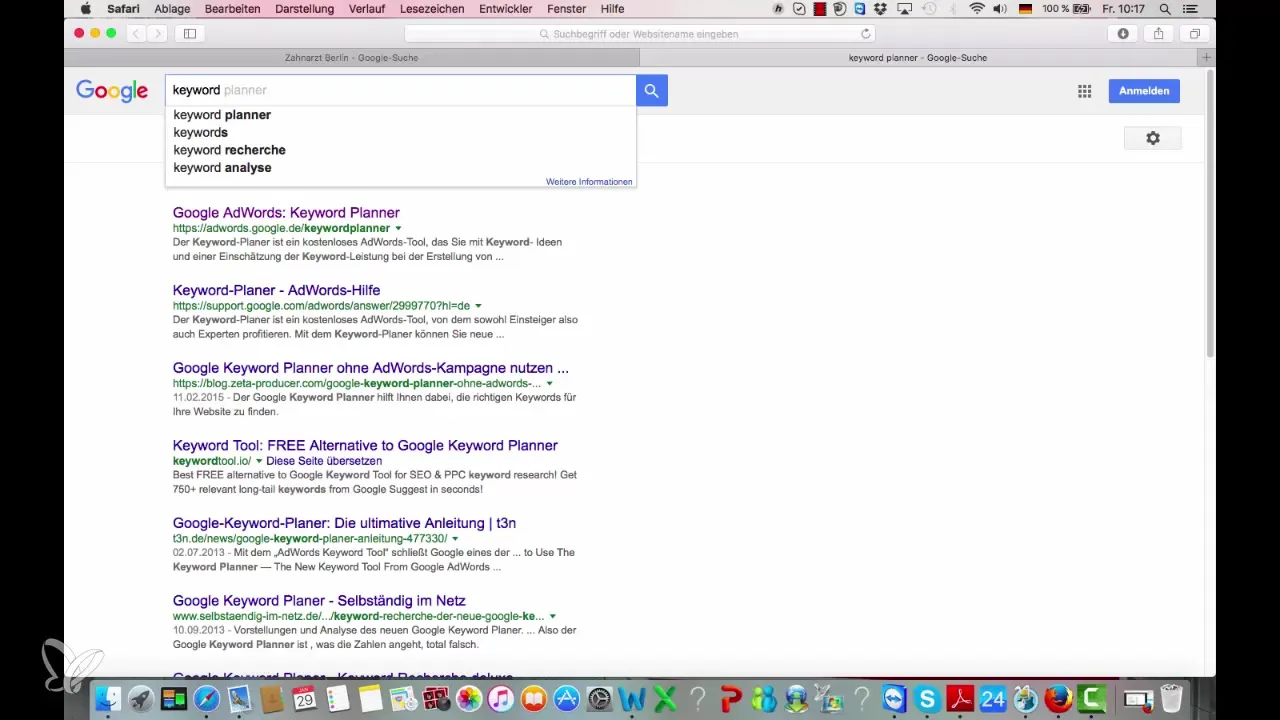Reload the page in address bar

tap(866, 33)
